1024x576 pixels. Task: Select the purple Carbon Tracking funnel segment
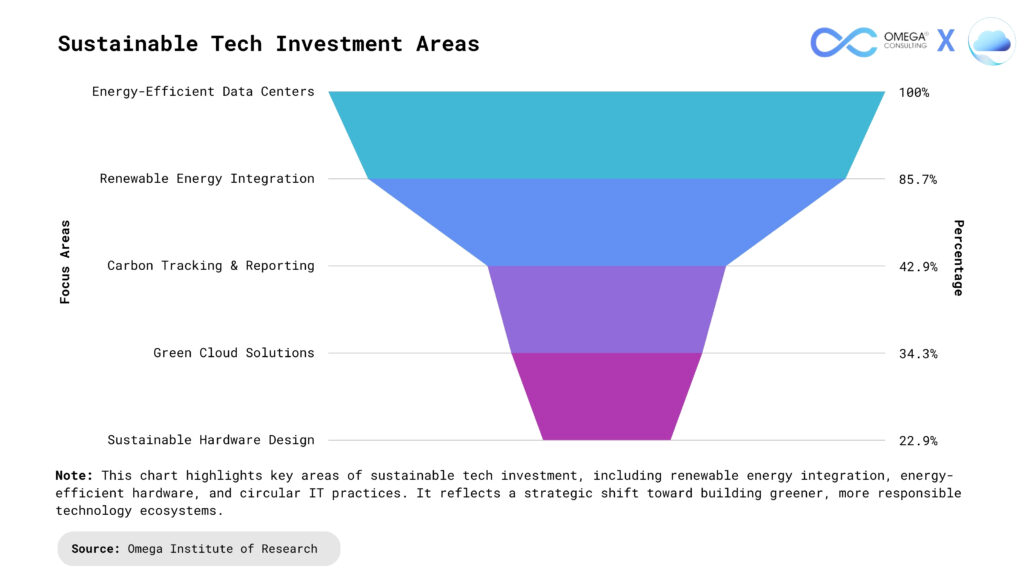click(606, 309)
